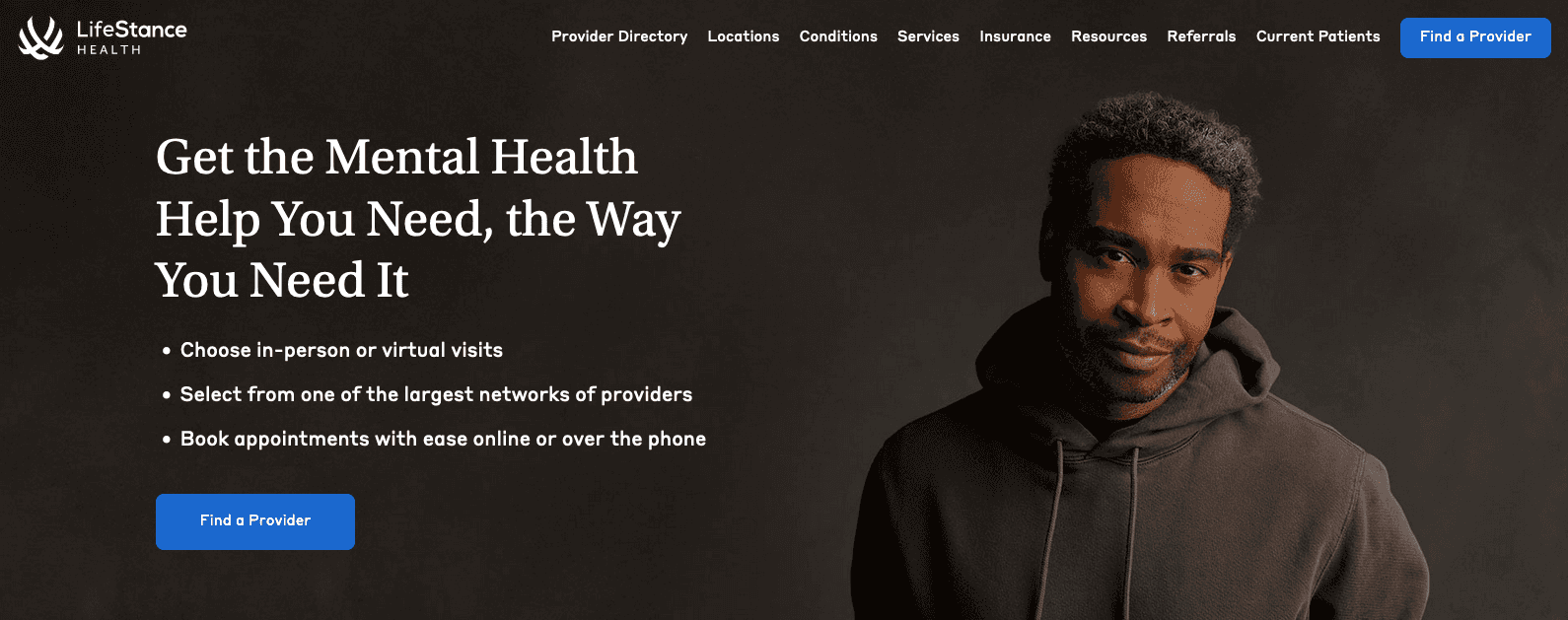Viewport: 1568px width, 620px height.
Task: Click "Choose in-person or virtual visits" bullet
Action: 341,350
